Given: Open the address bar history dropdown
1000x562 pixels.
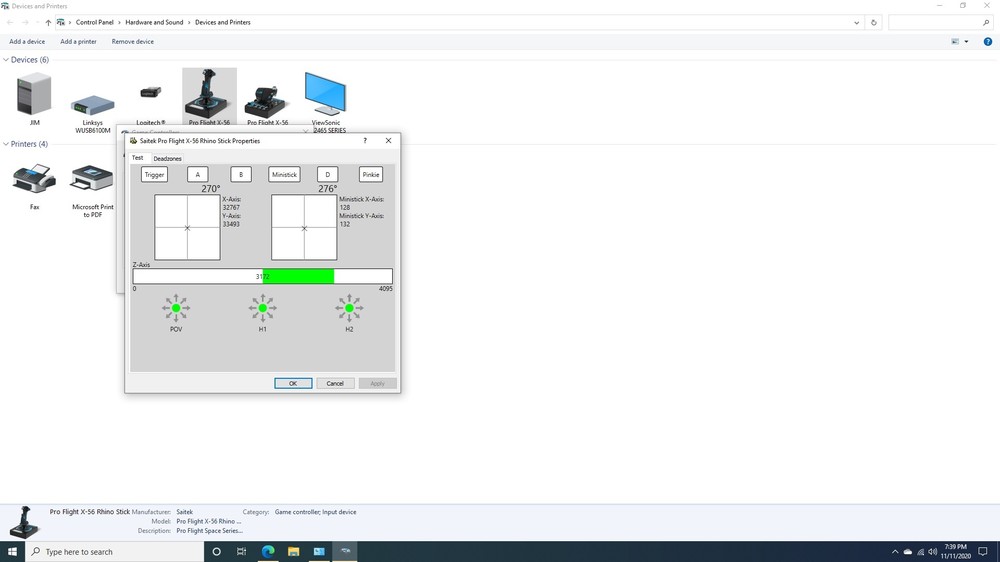Looking at the screenshot, I should 857,22.
